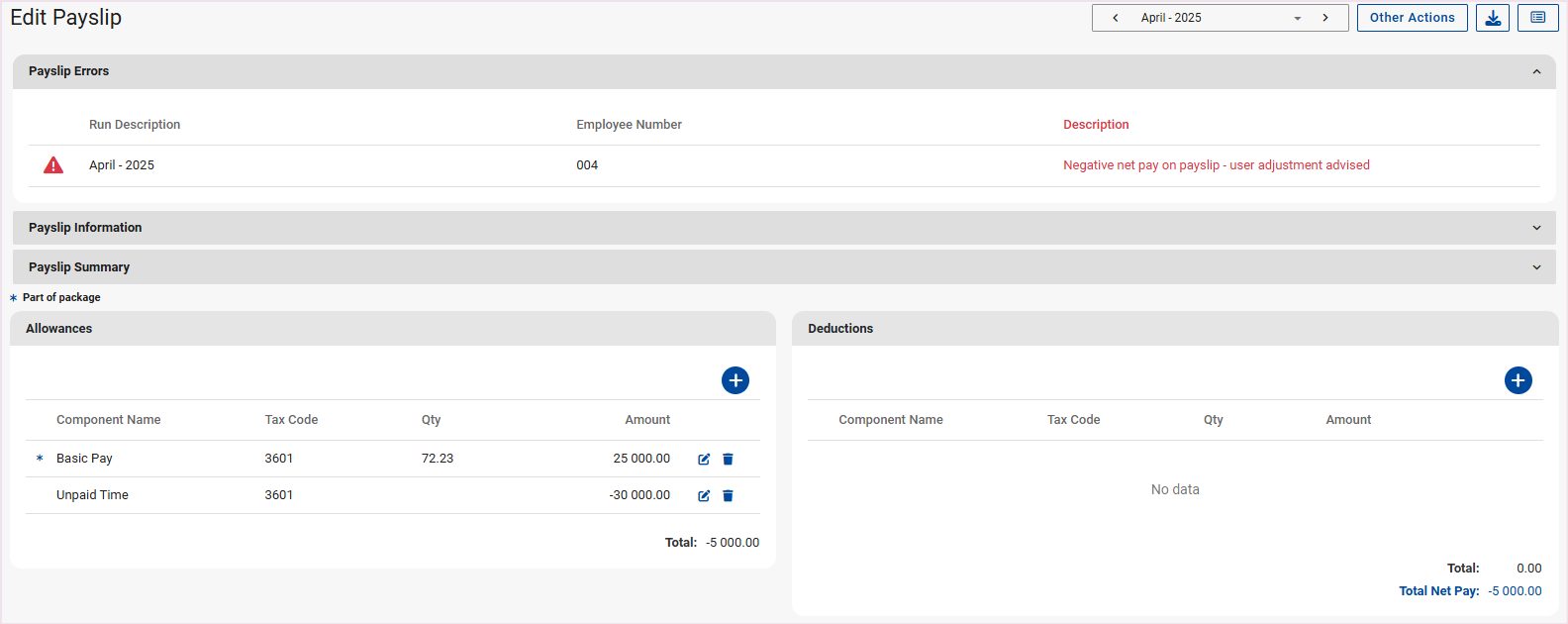The height and width of the screenshot is (624, 1568).
Task: Edit the Basic Pay allowance
Action: [x=704, y=460]
